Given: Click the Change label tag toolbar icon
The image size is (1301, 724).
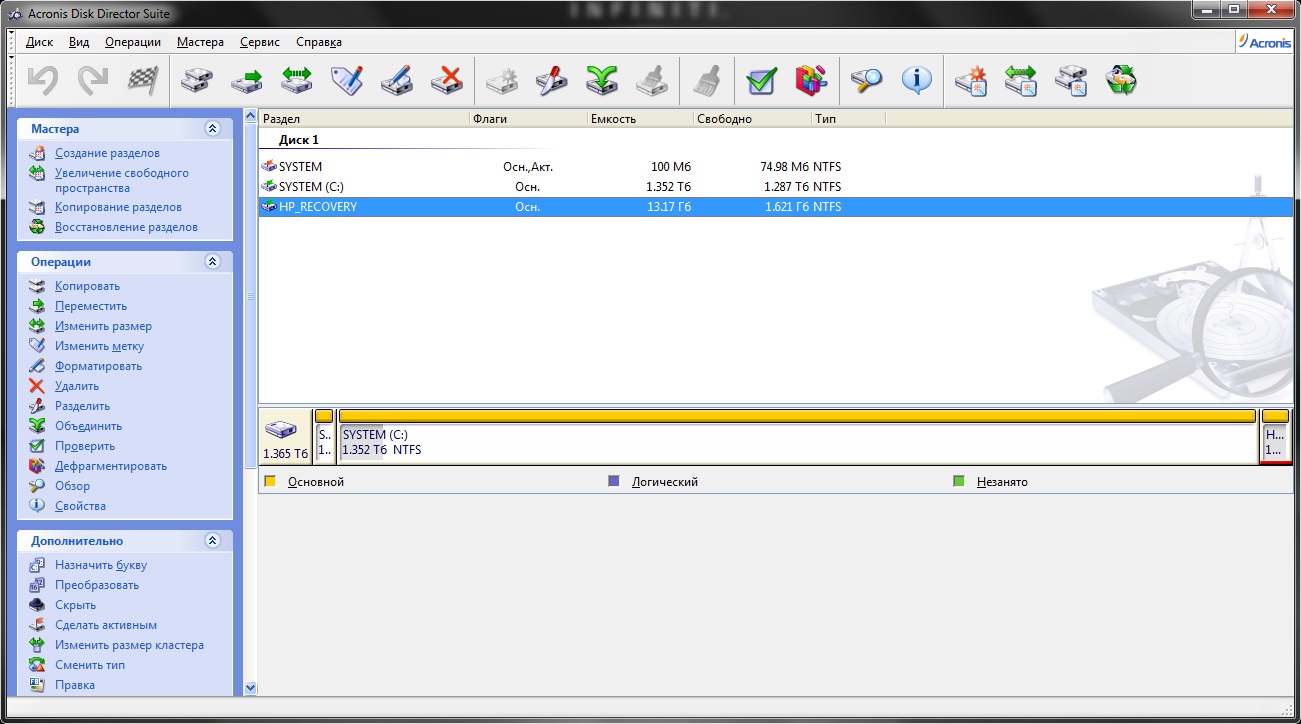Looking at the screenshot, I should tap(347, 80).
